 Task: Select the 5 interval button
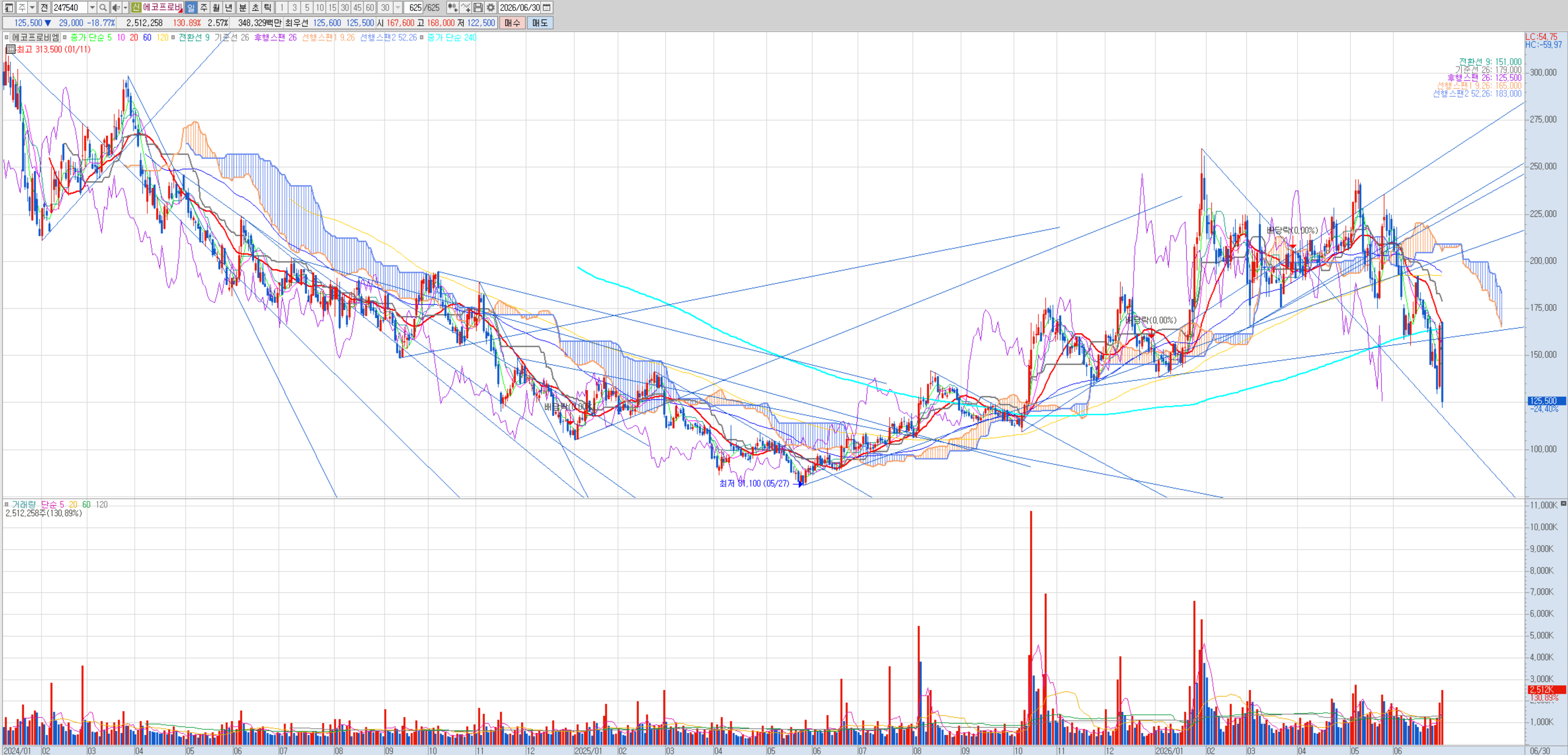[x=307, y=7]
